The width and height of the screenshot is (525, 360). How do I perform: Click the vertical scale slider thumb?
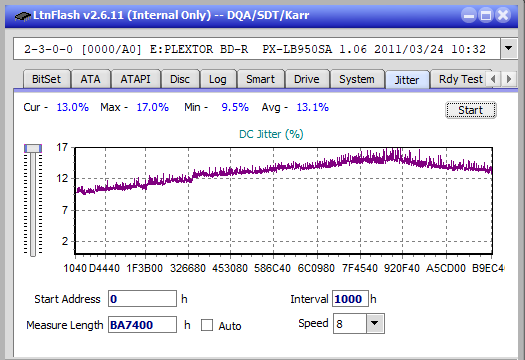33,148
